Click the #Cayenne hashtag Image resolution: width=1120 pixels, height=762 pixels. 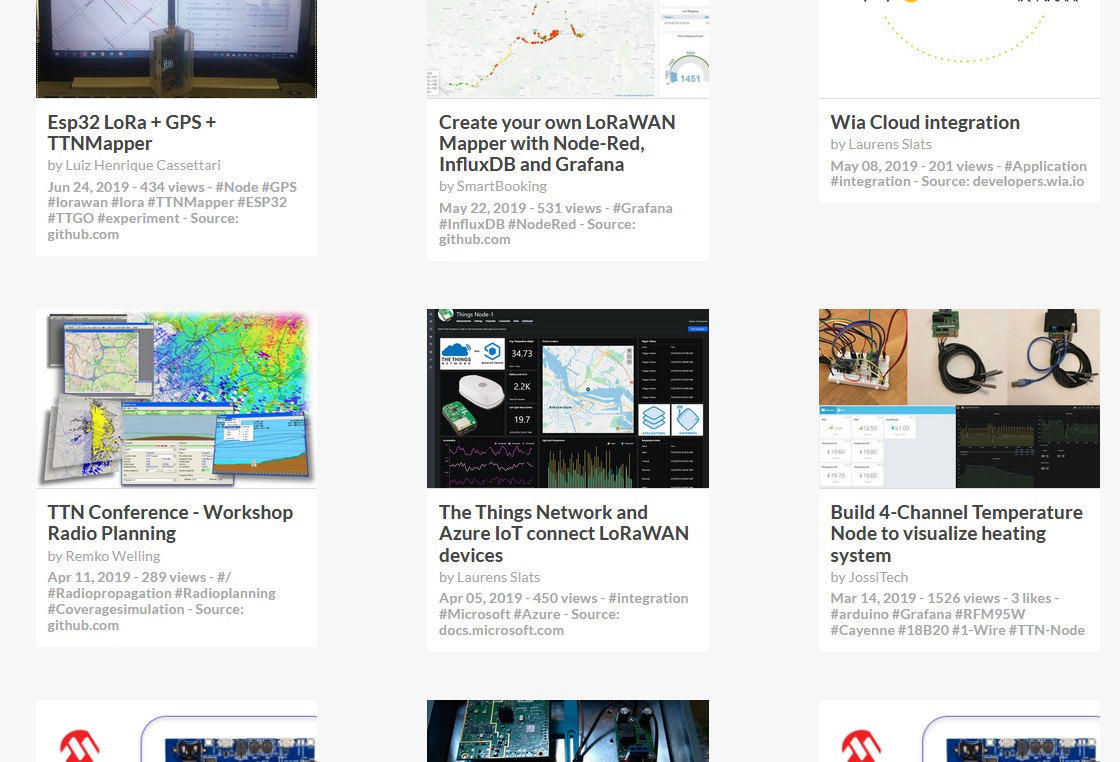[862, 630]
